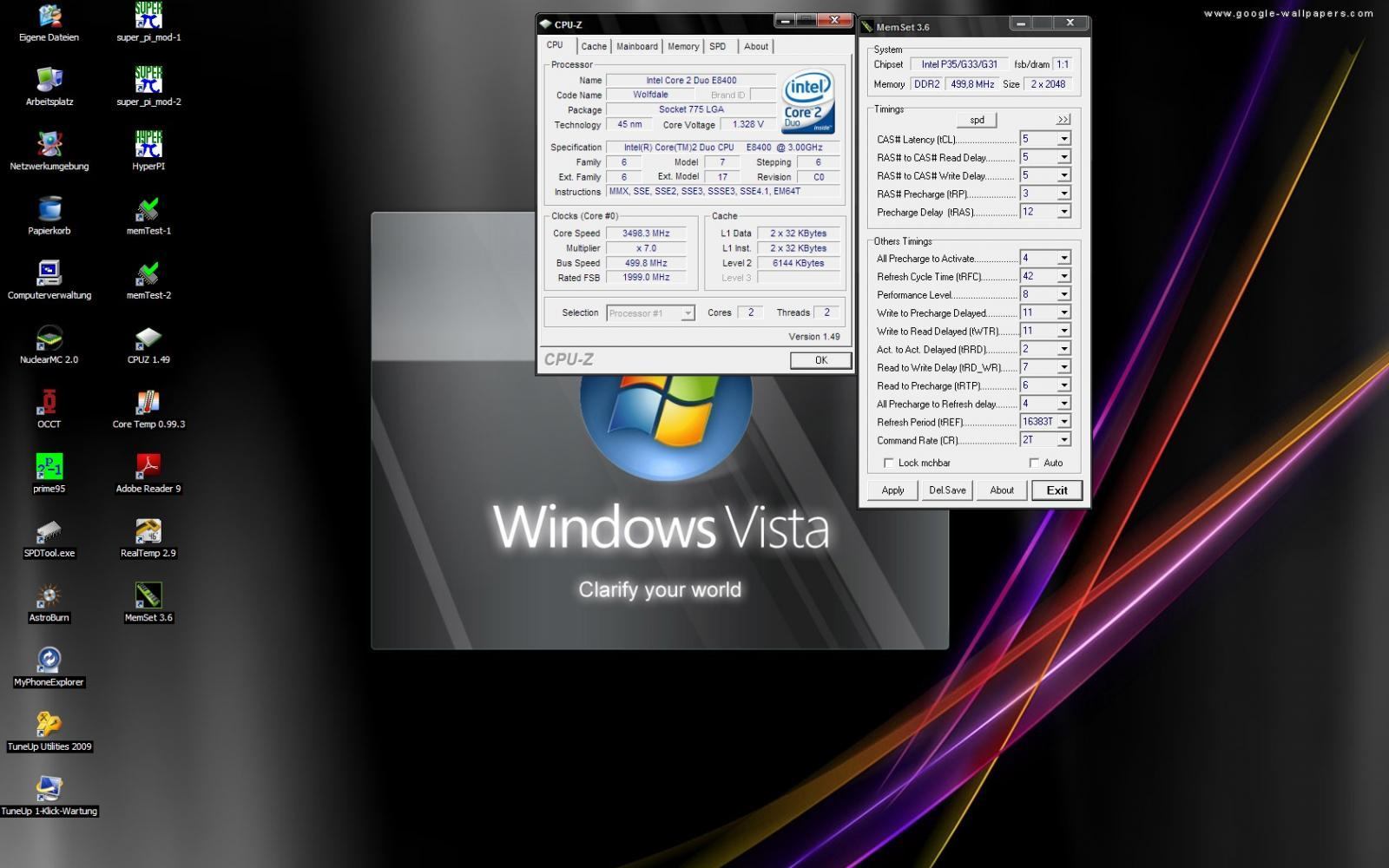Click the >> expand button in MemSet
The height and width of the screenshot is (868, 1389).
[x=1063, y=120]
